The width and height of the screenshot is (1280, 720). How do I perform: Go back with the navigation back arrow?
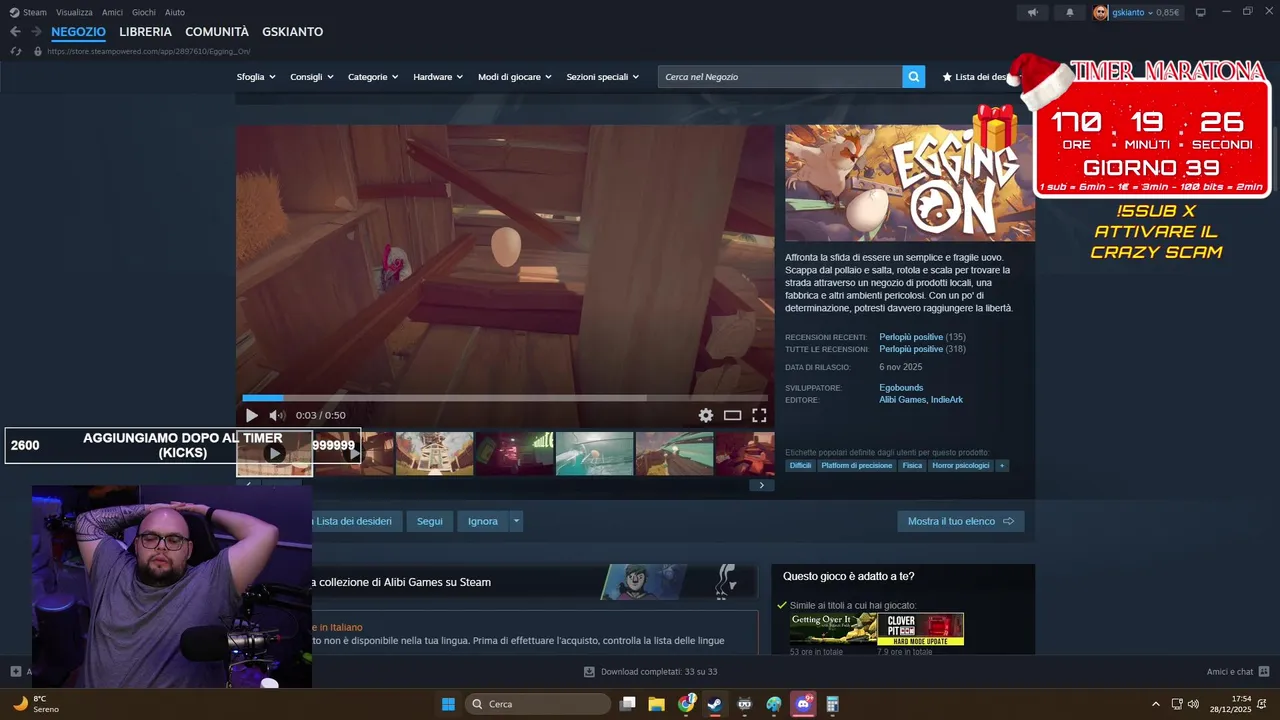(15, 32)
